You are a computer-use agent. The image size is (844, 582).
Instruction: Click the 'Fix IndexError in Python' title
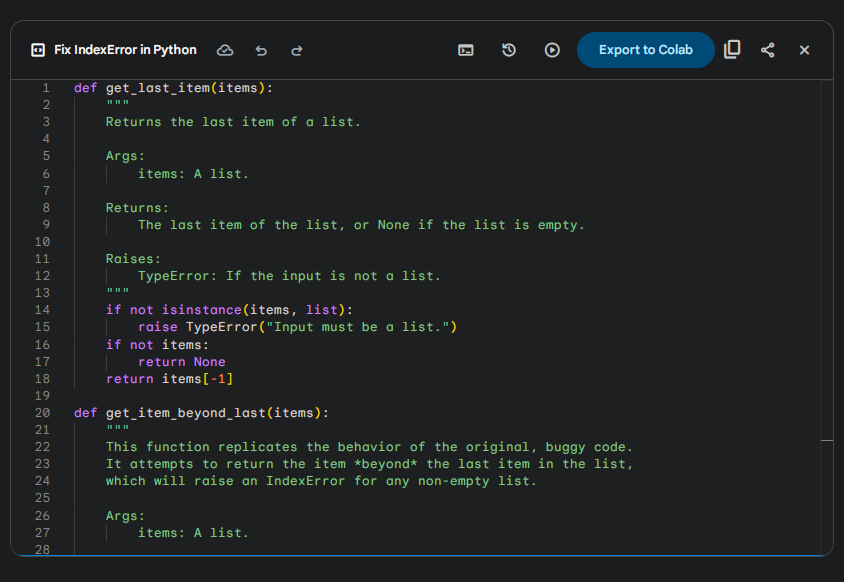[125, 50]
